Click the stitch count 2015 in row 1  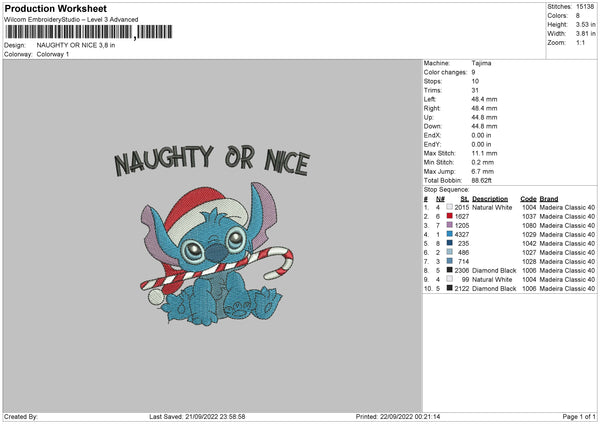tap(461, 207)
